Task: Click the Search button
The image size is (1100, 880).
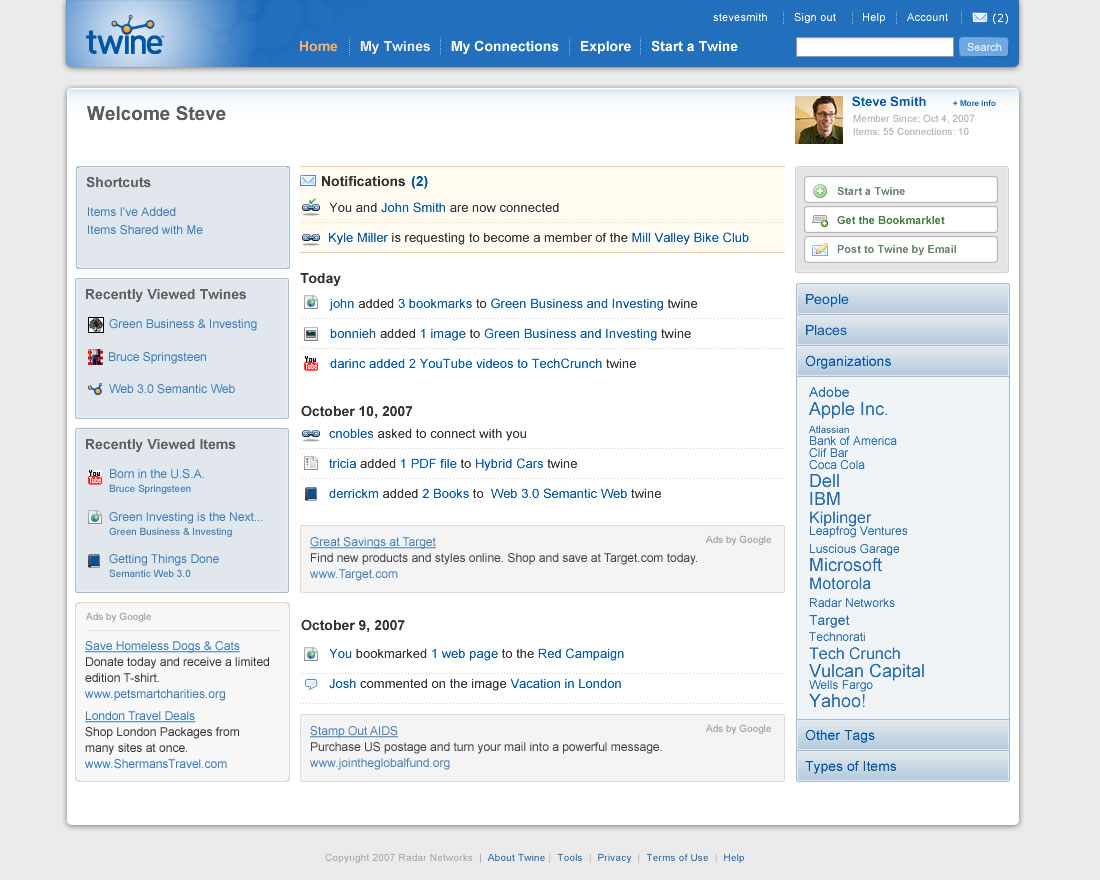Action: (984, 47)
